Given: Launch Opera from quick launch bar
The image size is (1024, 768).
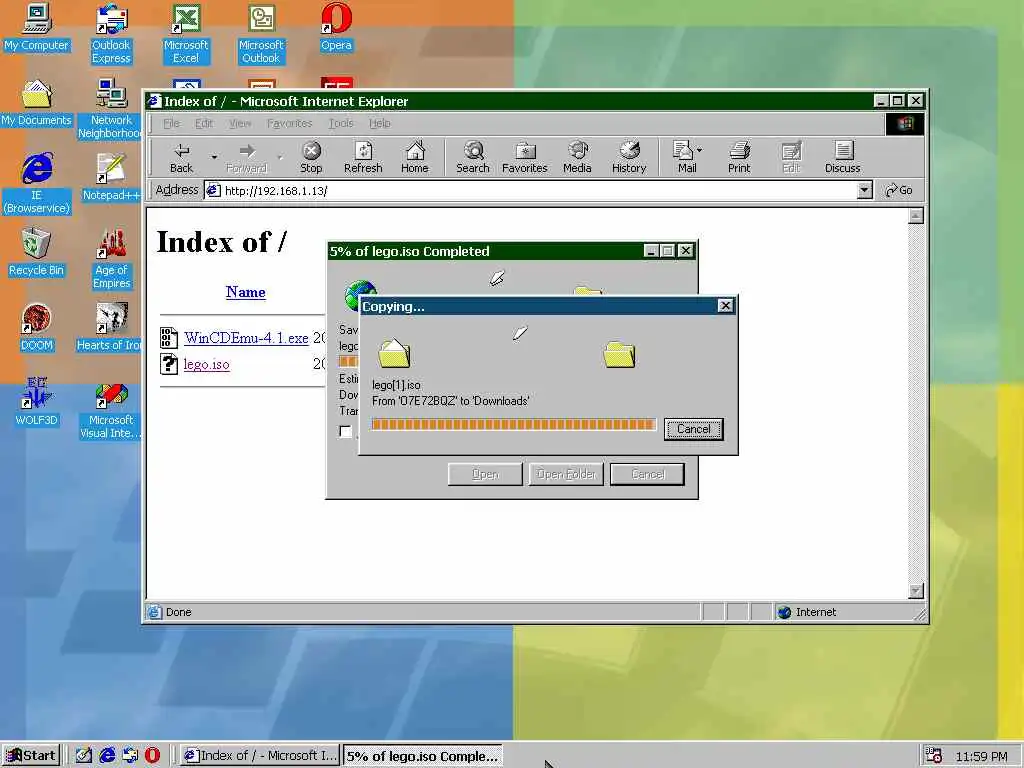Looking at the screenshot, I should click(152, 756).
